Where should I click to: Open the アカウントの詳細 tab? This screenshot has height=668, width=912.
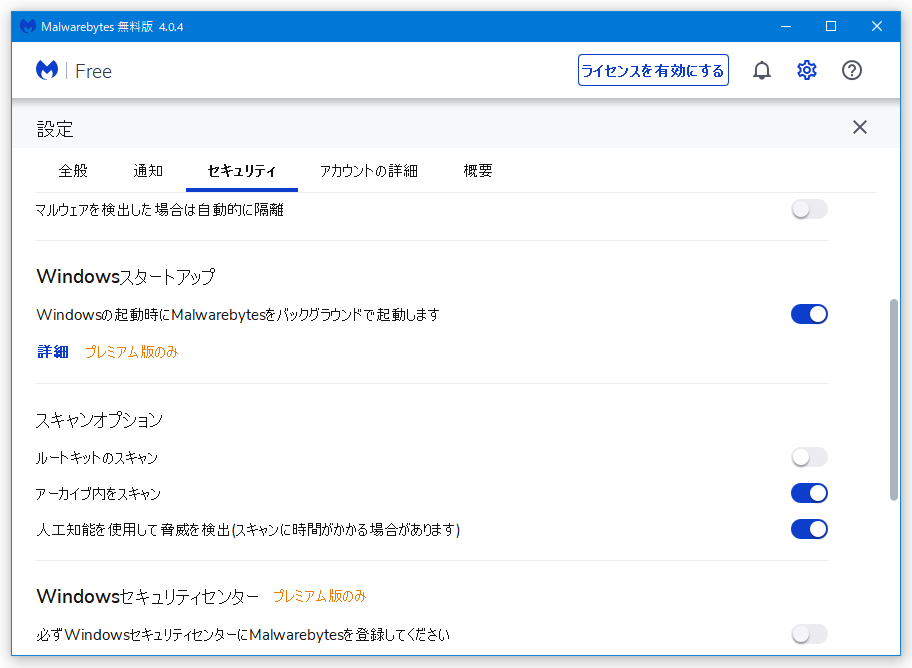coord(369,170)
